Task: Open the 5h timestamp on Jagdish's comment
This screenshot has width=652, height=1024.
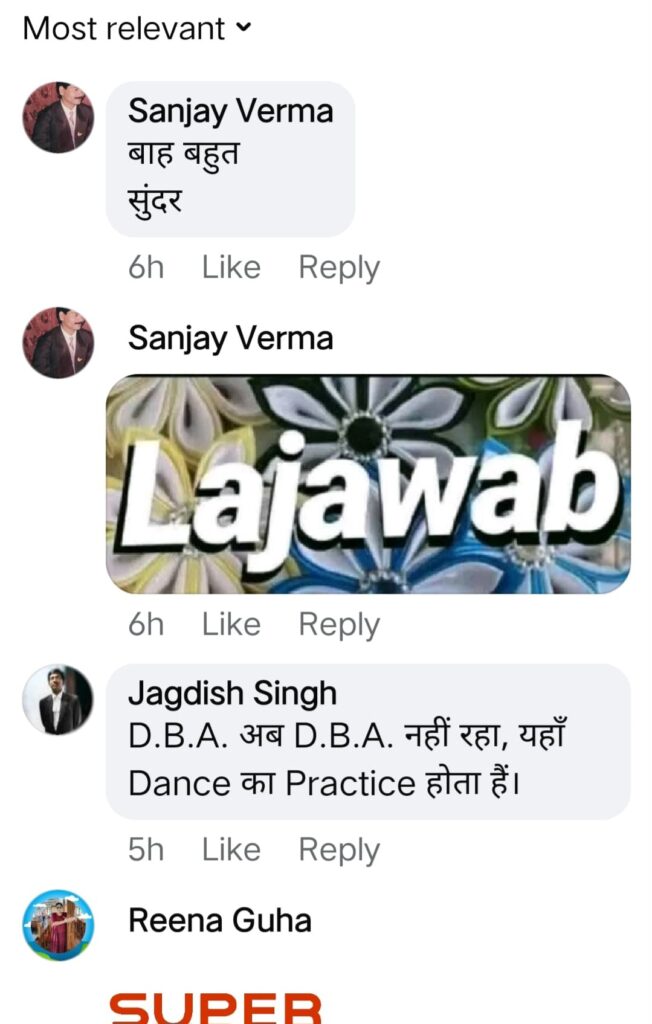Action: pos(146,850)
